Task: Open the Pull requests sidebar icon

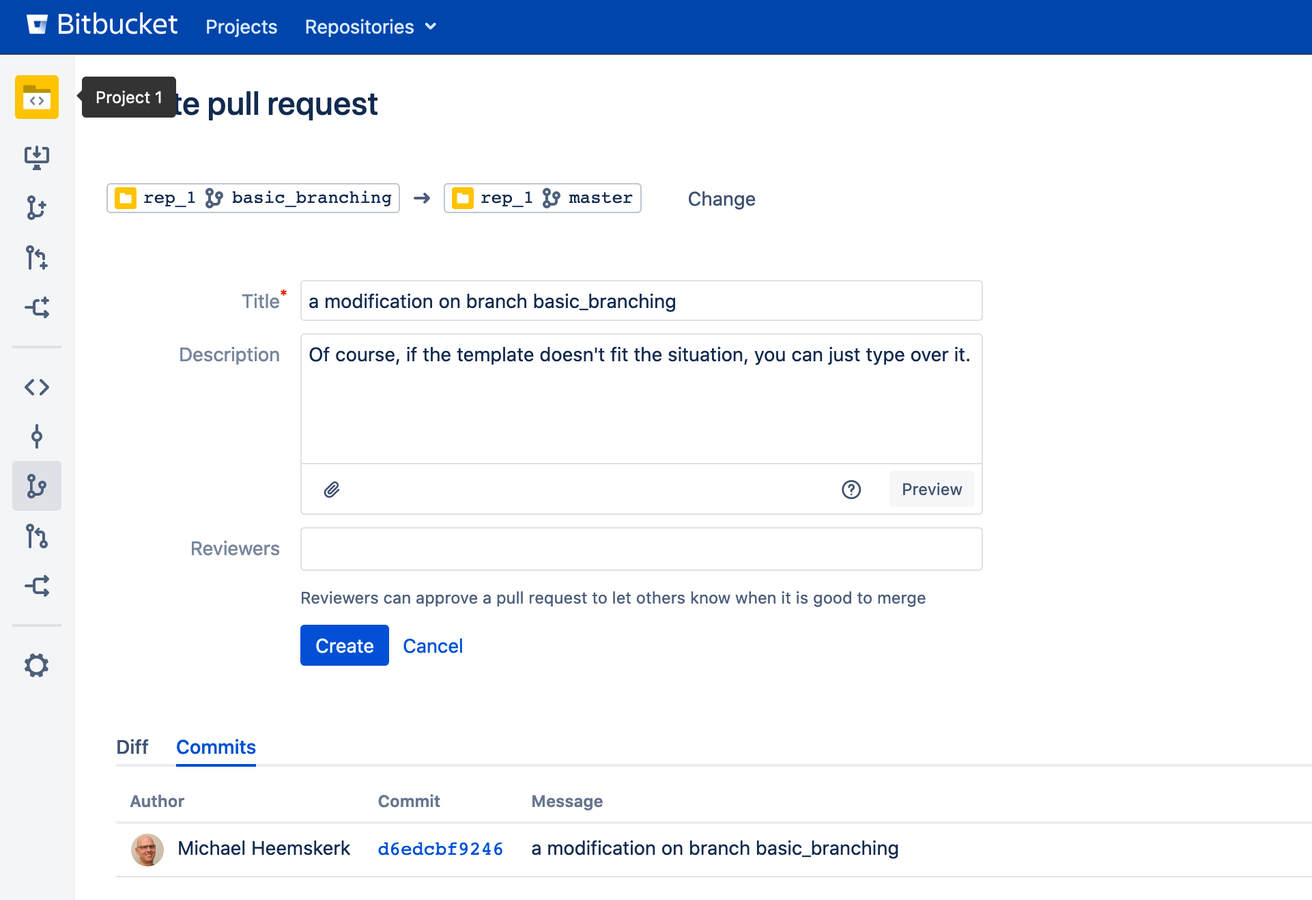Action: click(37, 537)
